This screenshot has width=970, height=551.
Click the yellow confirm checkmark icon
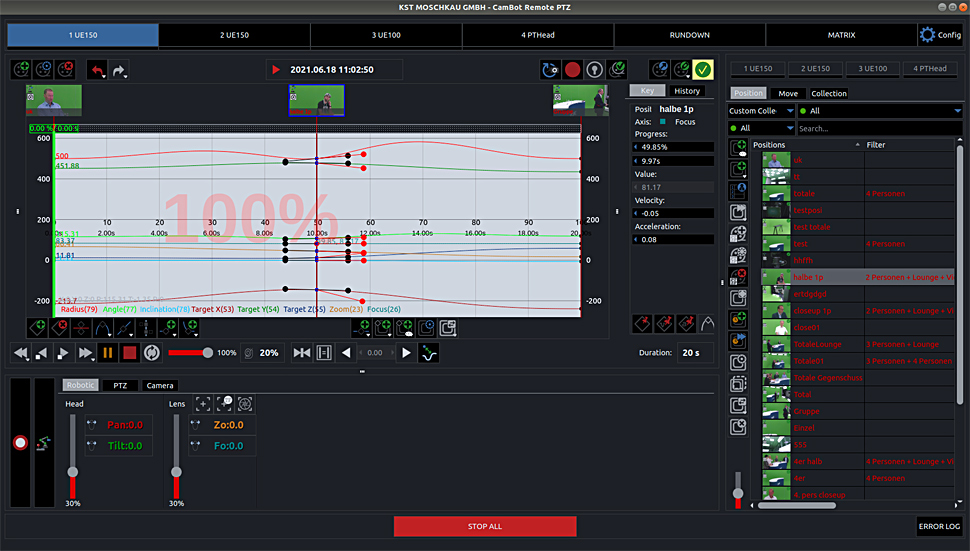tap(703, 69)
